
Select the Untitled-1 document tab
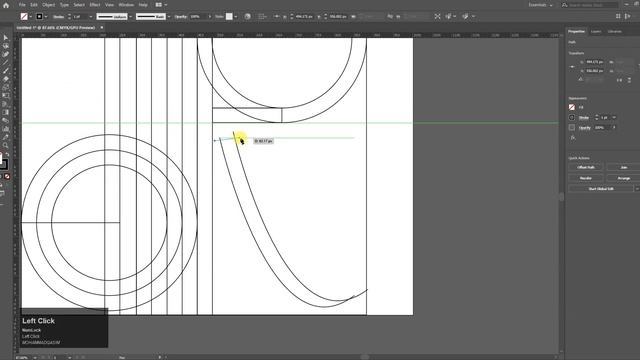(56, 28)
